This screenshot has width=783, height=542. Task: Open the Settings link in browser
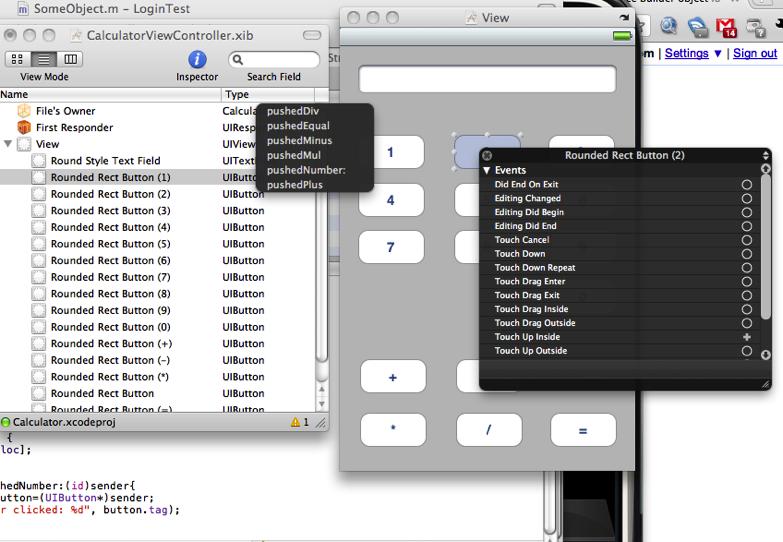(687, 53)
